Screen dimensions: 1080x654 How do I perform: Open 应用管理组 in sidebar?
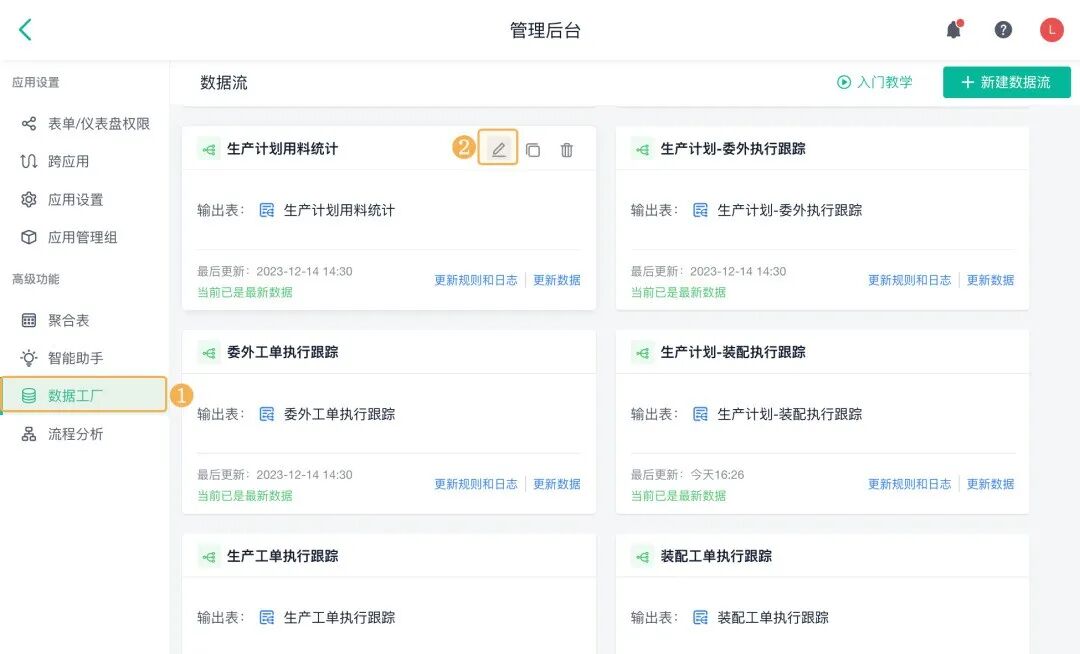coord(85,238)
